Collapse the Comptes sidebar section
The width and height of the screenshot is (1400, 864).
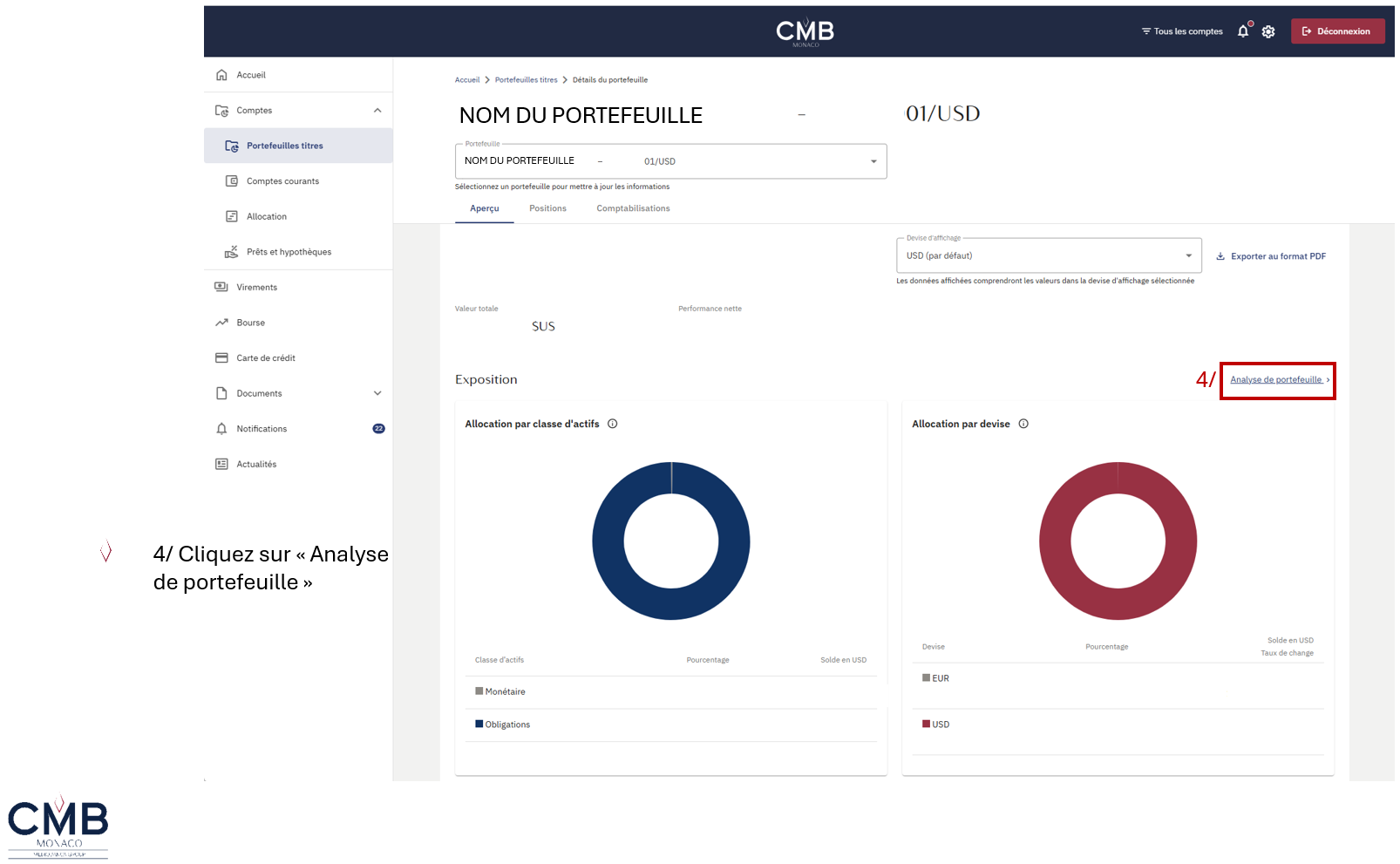point(377,111)
